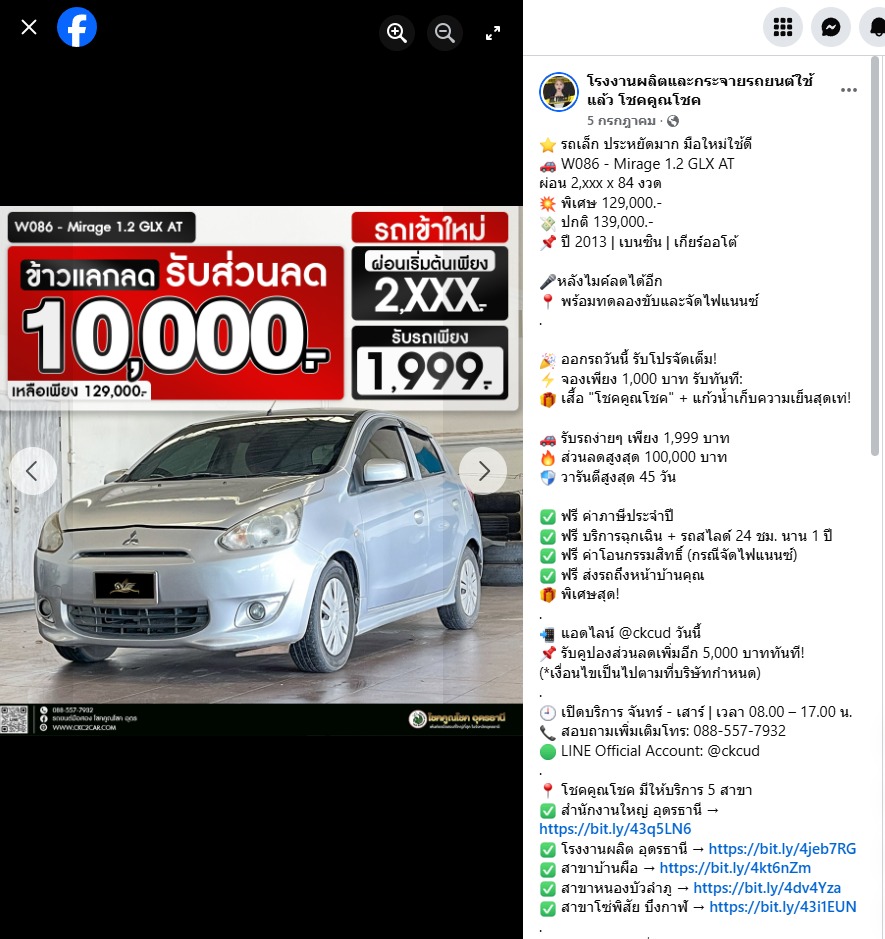The height and width of the screenshot is (939, 885).
Task: Open the link https://bit.ly/4jeb7RG
Action: click(782, 849)
